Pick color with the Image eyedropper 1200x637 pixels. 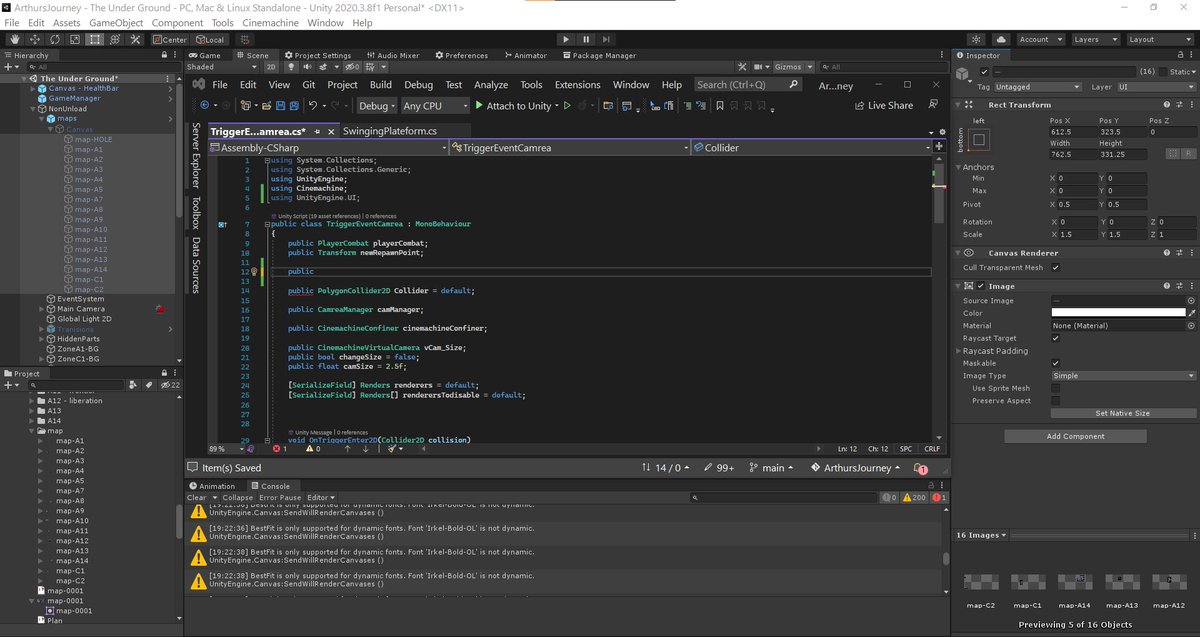[x=1191, y=313]
